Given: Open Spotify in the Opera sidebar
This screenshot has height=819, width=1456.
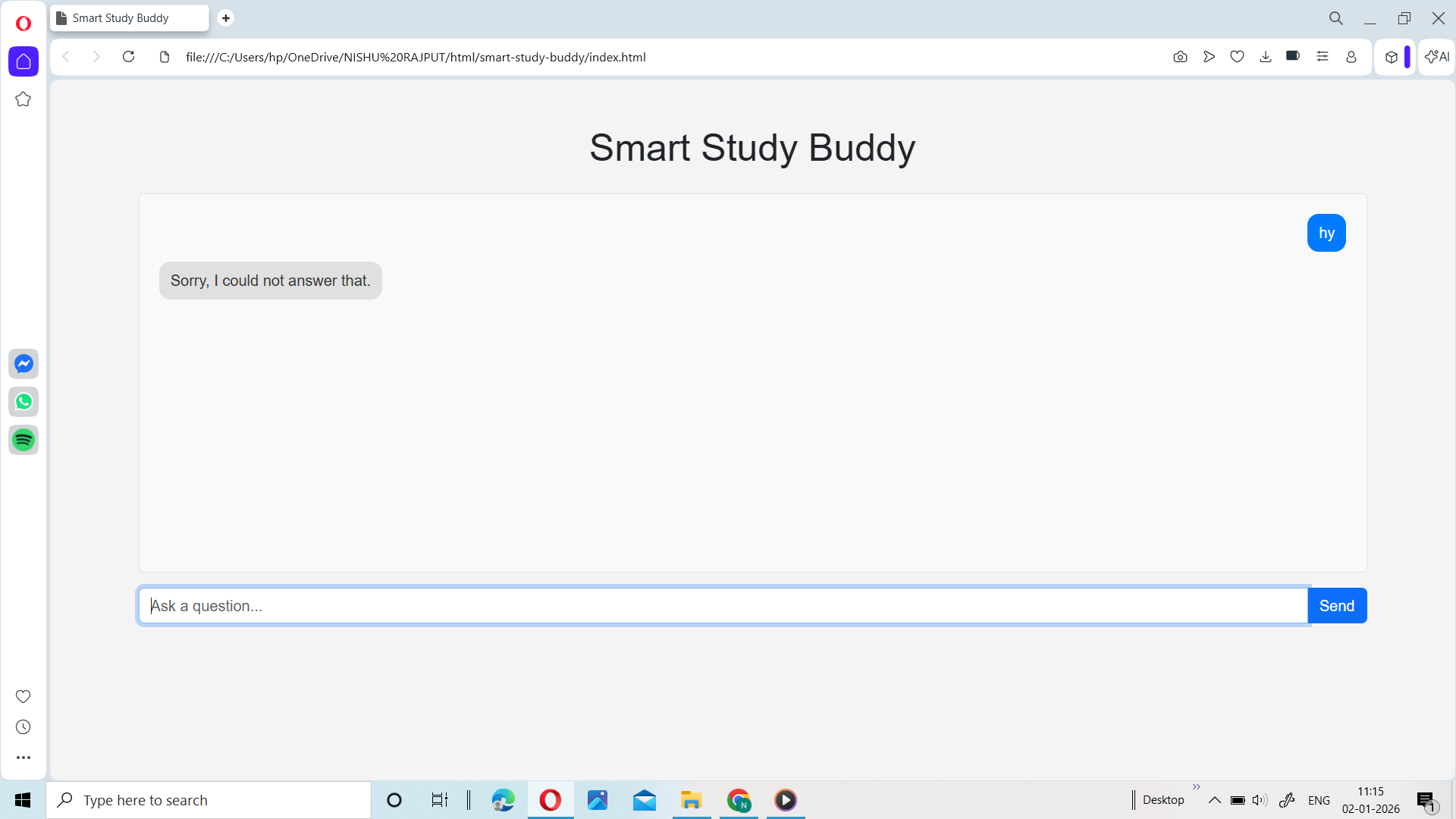Looking at the screenshot, I should [x=24, y=440].
